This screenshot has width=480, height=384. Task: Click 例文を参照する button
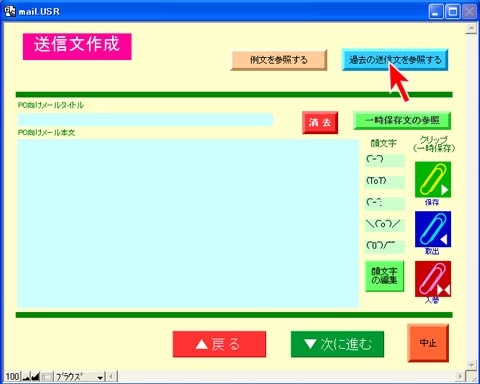pyautogui.click(x=279, y=60)
